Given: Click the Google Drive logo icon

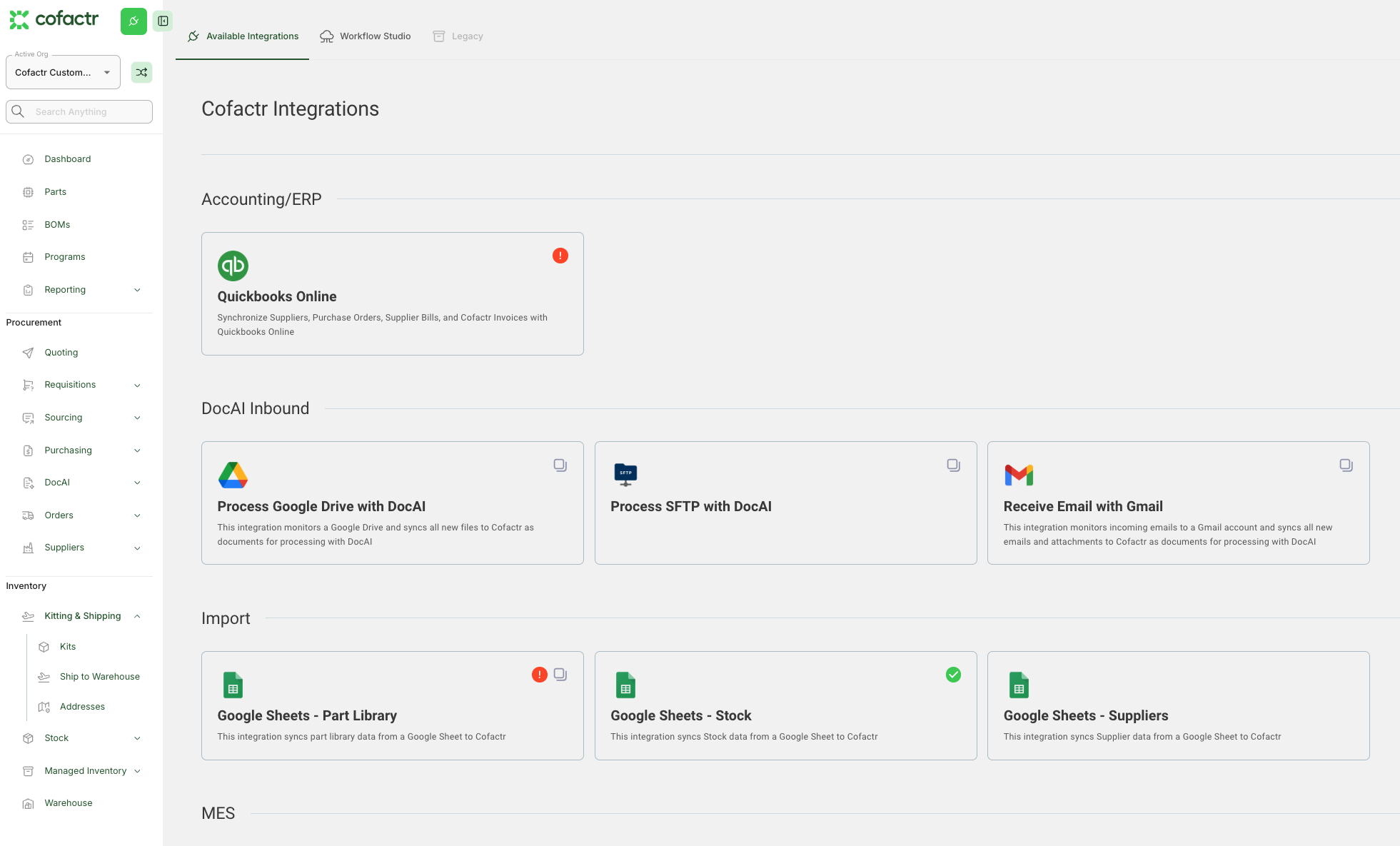Looking at the screenshot, I should click(233, 475).
